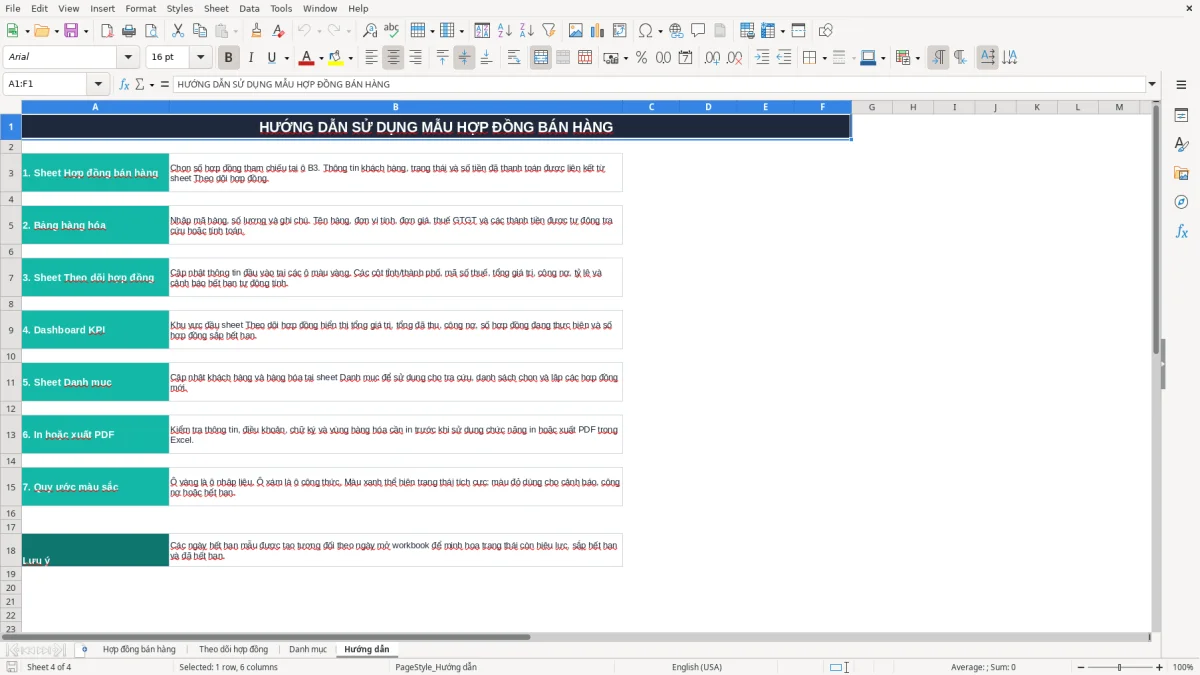The height and width of the screenshot is (675, 1200).
Task: Insert a special character
Action: (x=645, y=31)
